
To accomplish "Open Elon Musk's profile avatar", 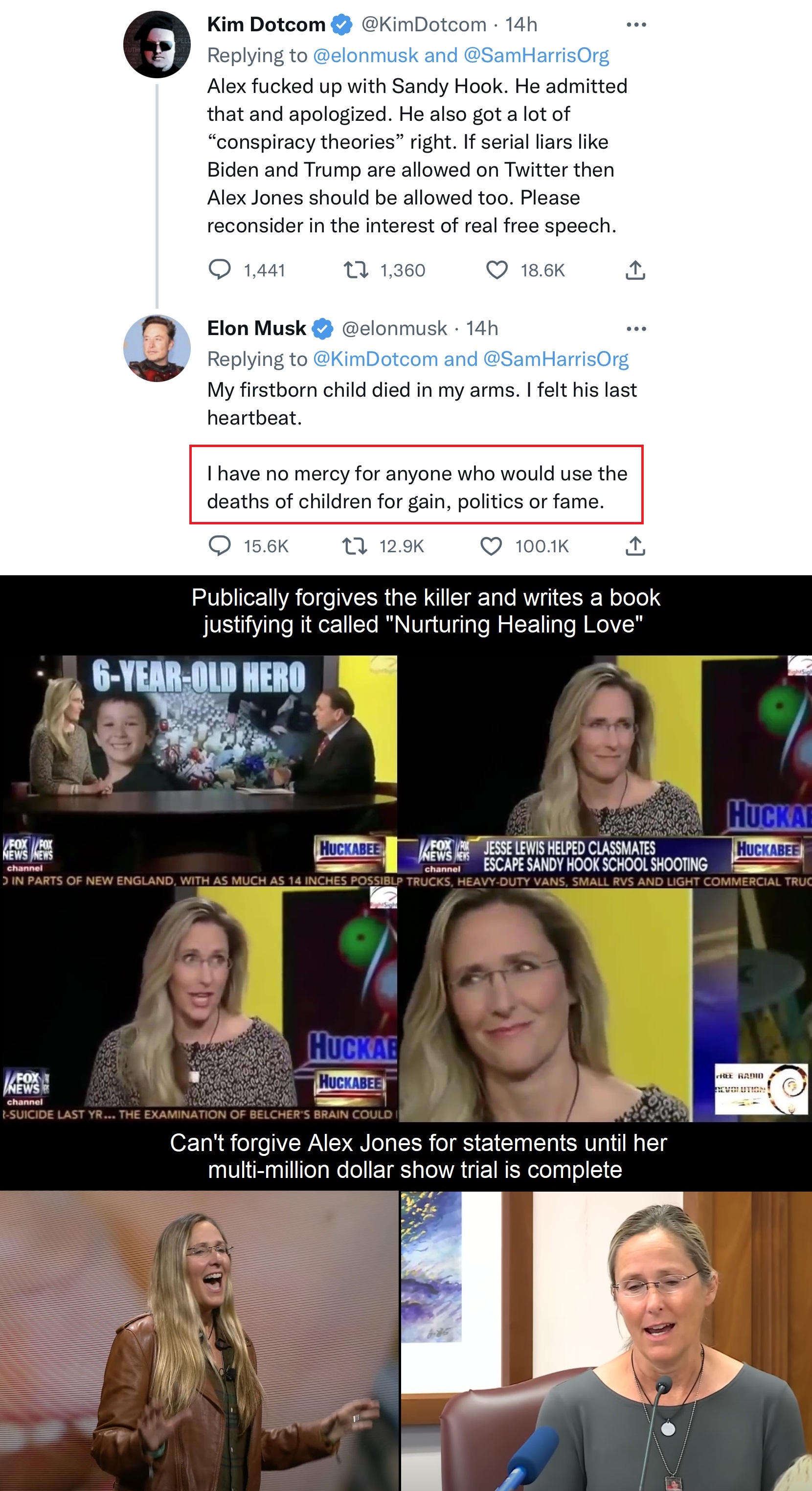I will pos(157,348).
